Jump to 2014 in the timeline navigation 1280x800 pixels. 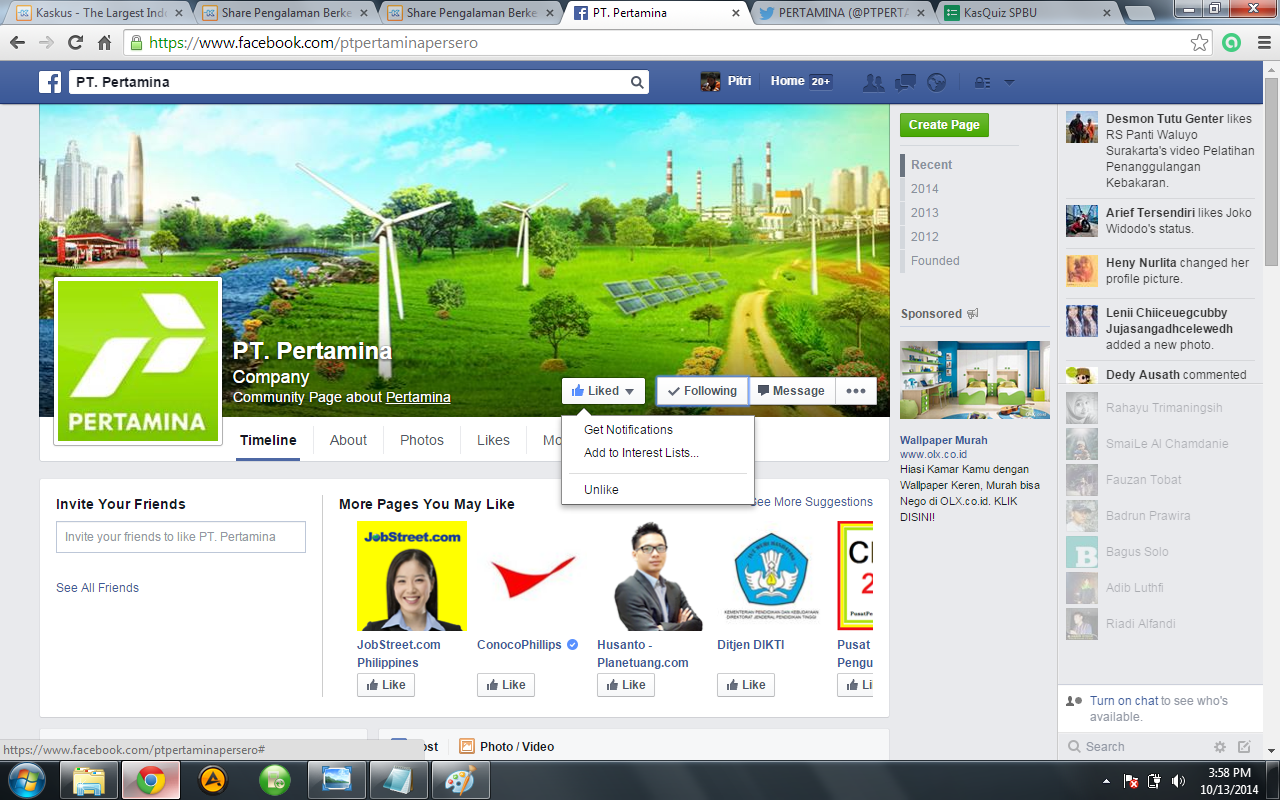[x=925, y=189]
